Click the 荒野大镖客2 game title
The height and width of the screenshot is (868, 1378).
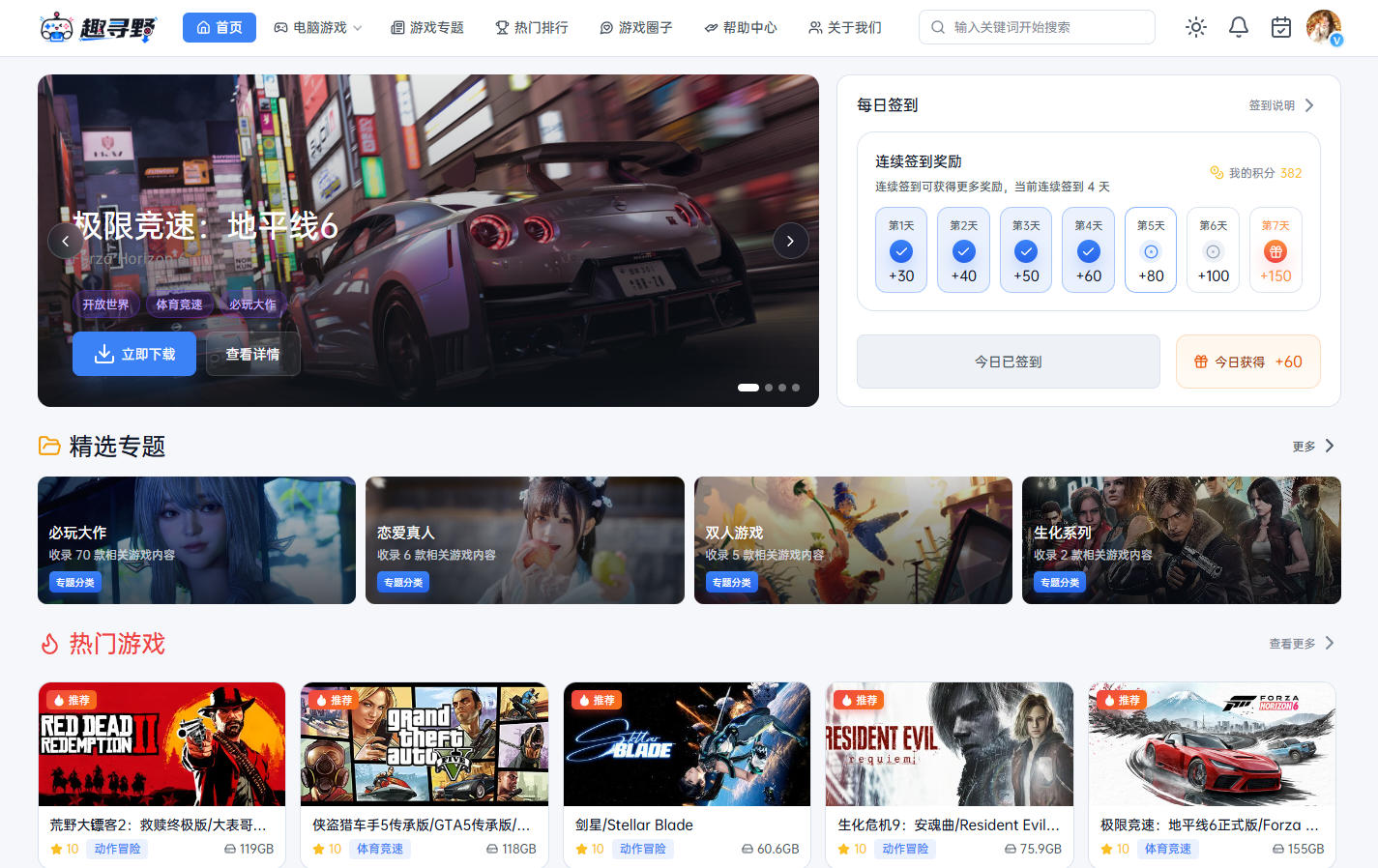158,825
